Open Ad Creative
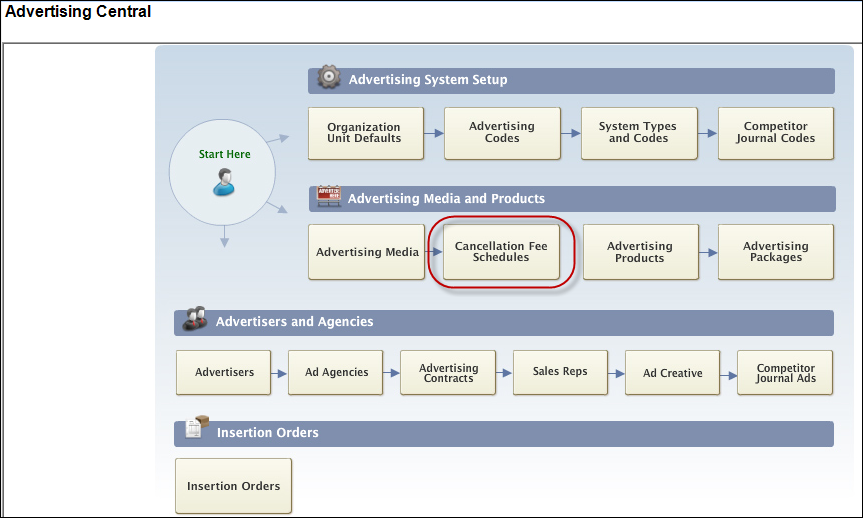 coord(673,373)
